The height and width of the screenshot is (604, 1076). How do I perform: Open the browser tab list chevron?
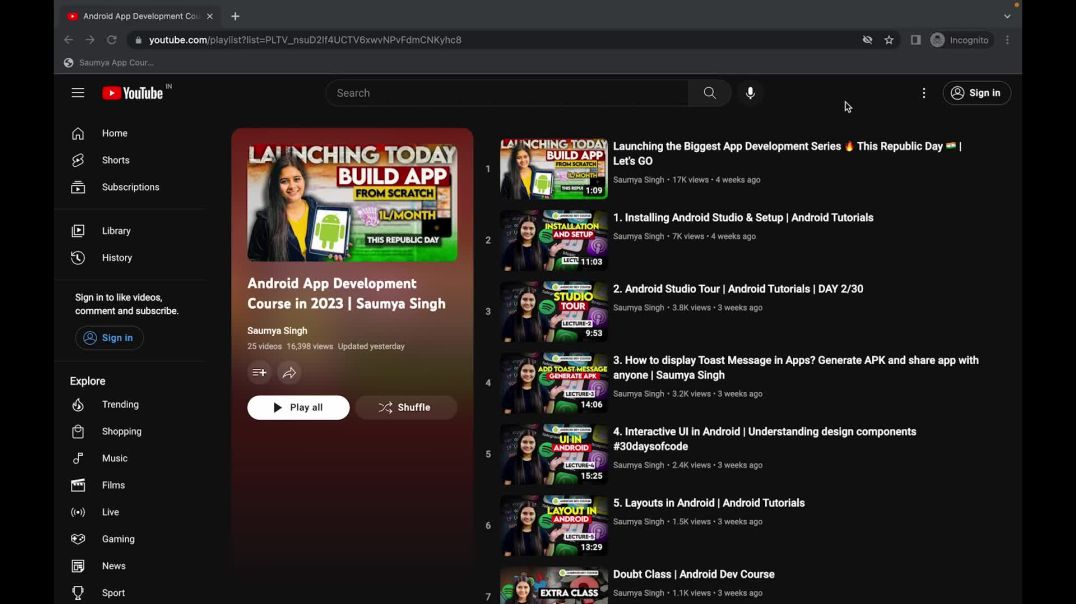1007,15
